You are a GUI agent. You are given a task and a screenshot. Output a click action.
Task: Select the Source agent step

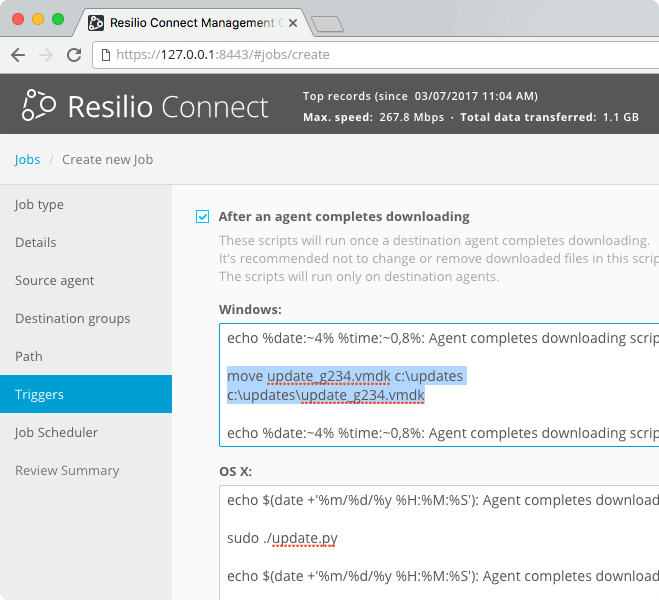[x=86, y=280]
